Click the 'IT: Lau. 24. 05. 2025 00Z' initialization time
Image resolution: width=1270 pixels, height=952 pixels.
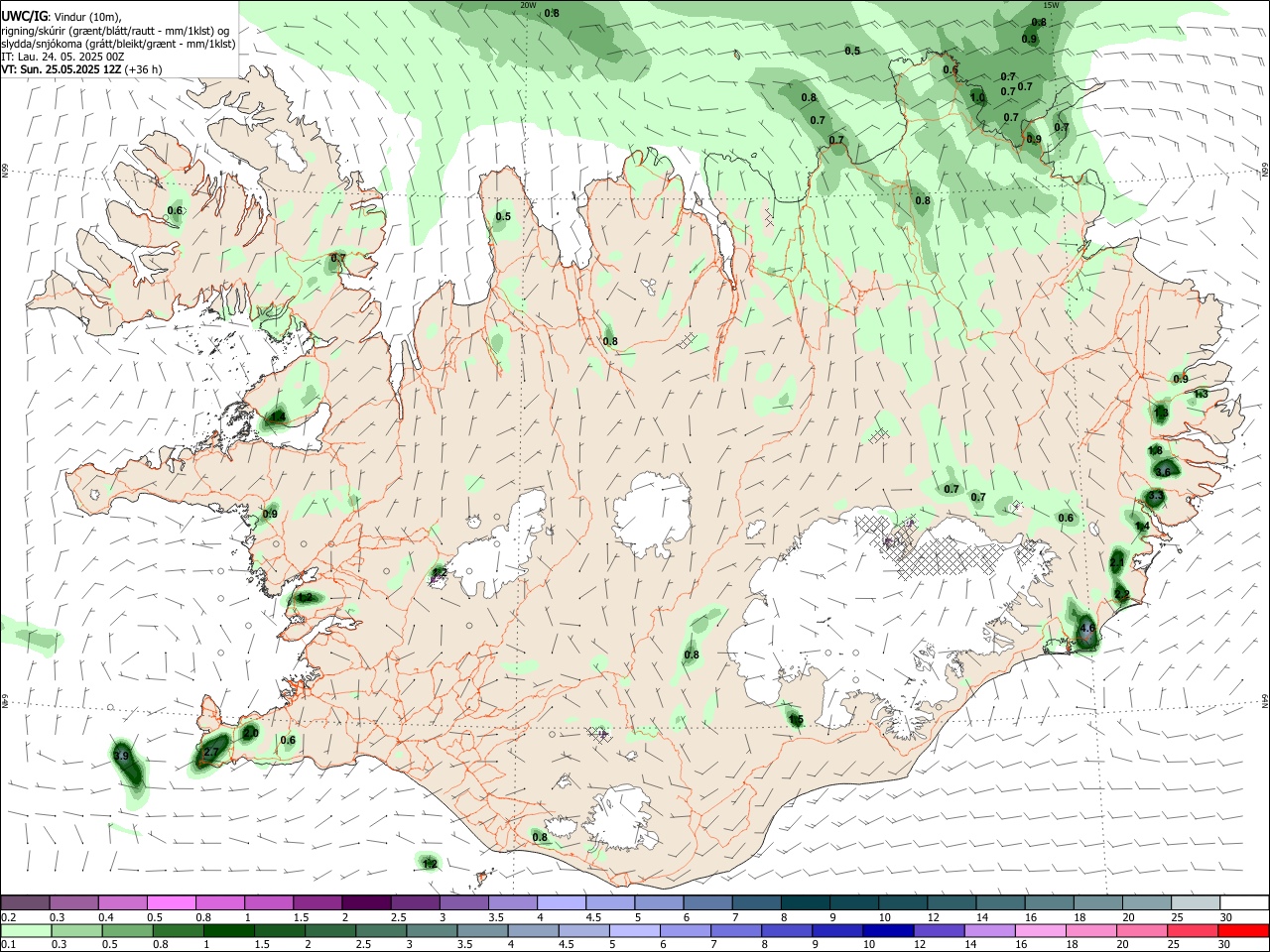click(x=63, y=57)
